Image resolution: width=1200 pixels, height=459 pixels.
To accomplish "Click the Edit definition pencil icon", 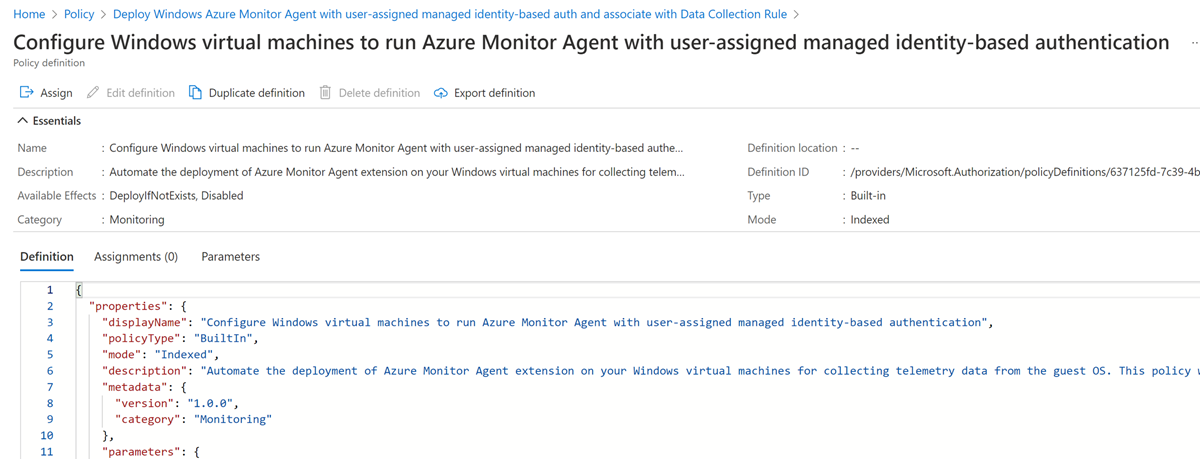I will click(x=93, y=93).
